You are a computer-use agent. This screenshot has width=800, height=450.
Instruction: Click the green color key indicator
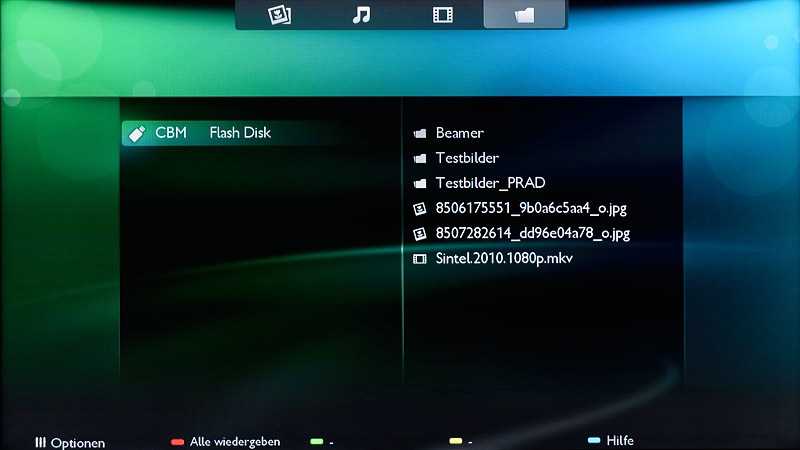point(317,441)
